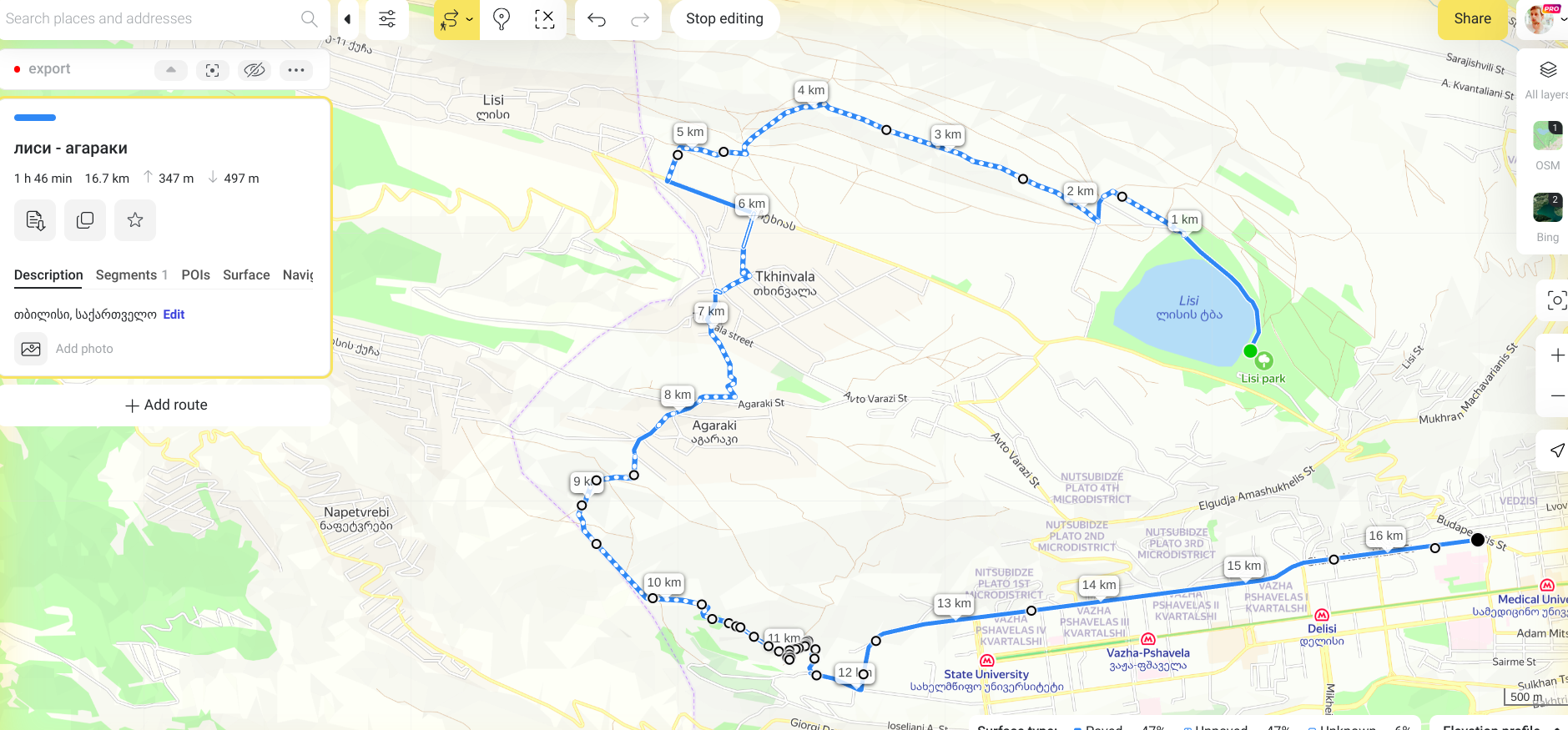Duplicate the route with copy icon

tap(85, 220)
